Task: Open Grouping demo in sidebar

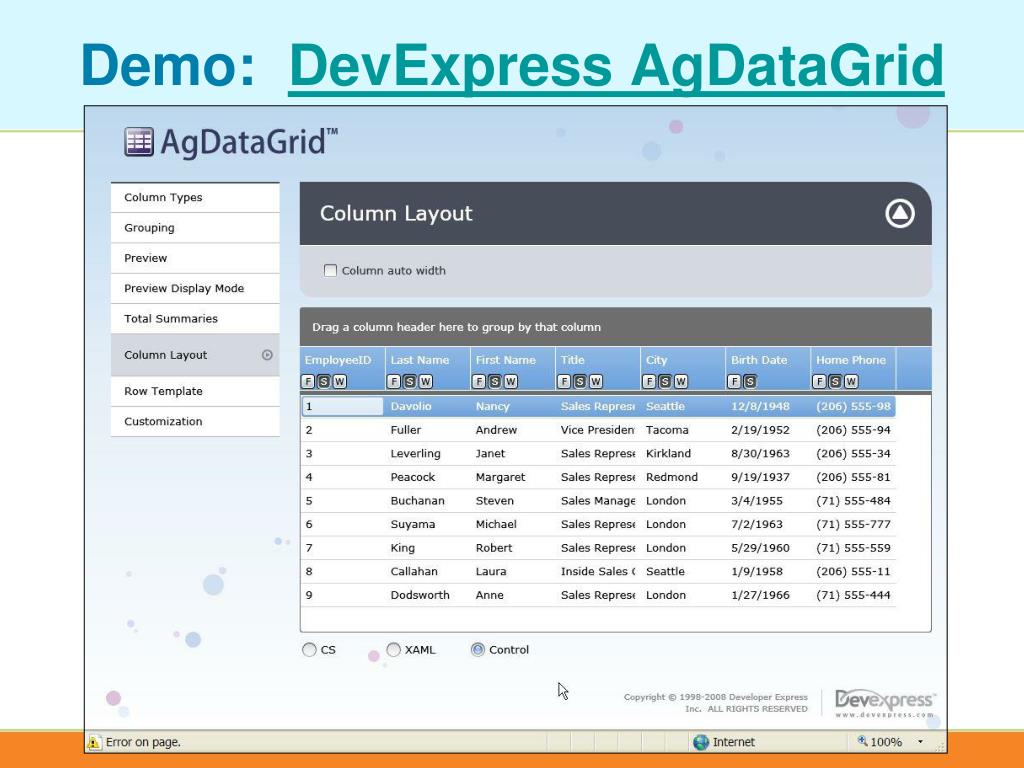Action: 195,228
